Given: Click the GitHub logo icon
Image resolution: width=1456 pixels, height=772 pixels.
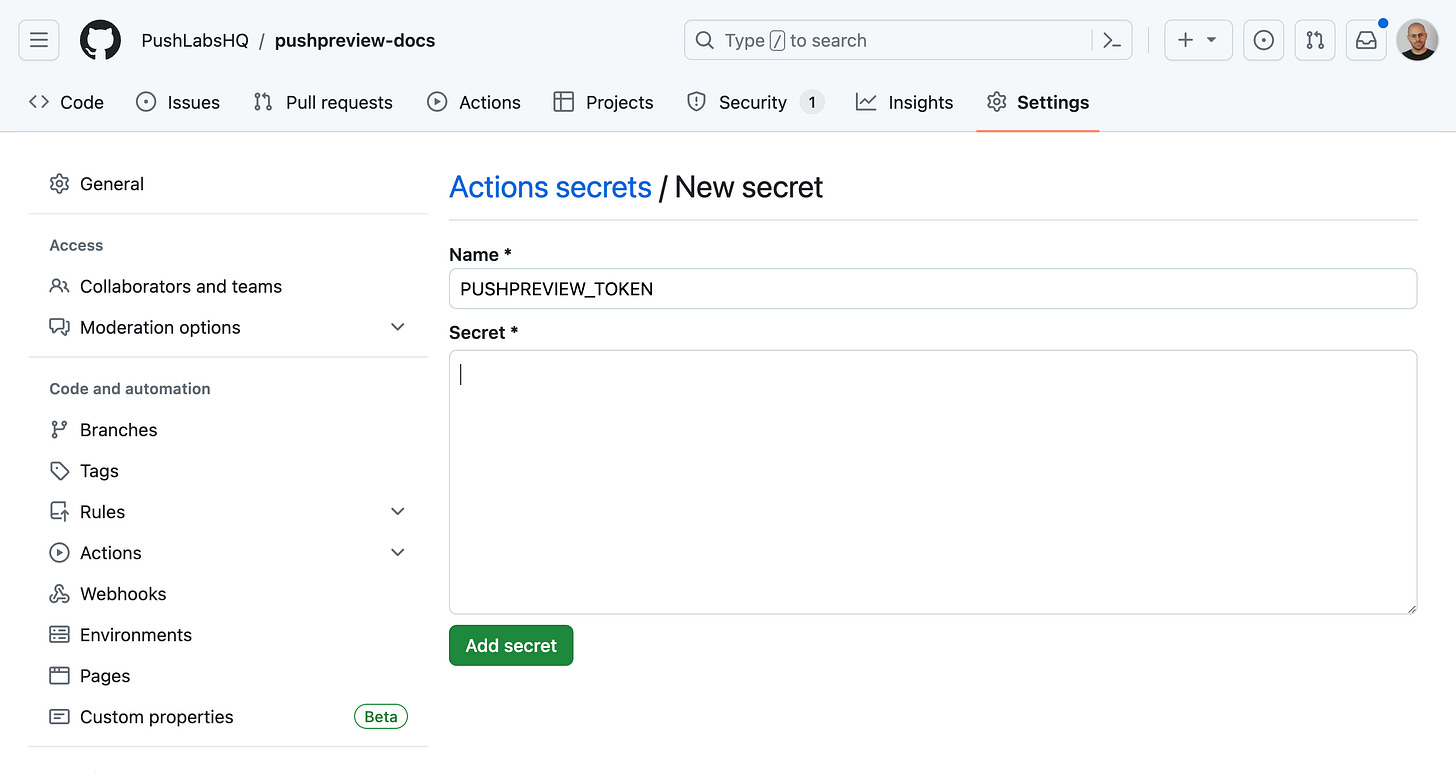Looking at the screenshot, I should pyautogui.click(x=98, y=40).
